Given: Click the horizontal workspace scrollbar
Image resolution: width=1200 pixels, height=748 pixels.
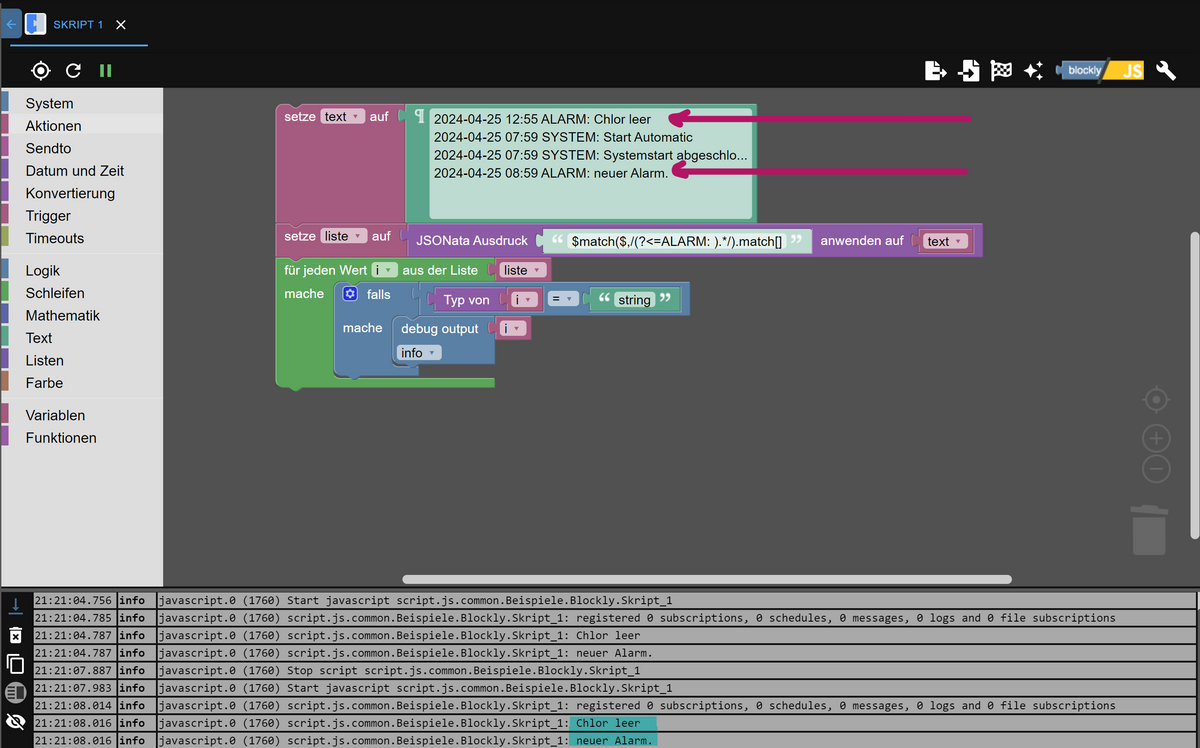Looking at the screenshot, I should tap(707, 579).
